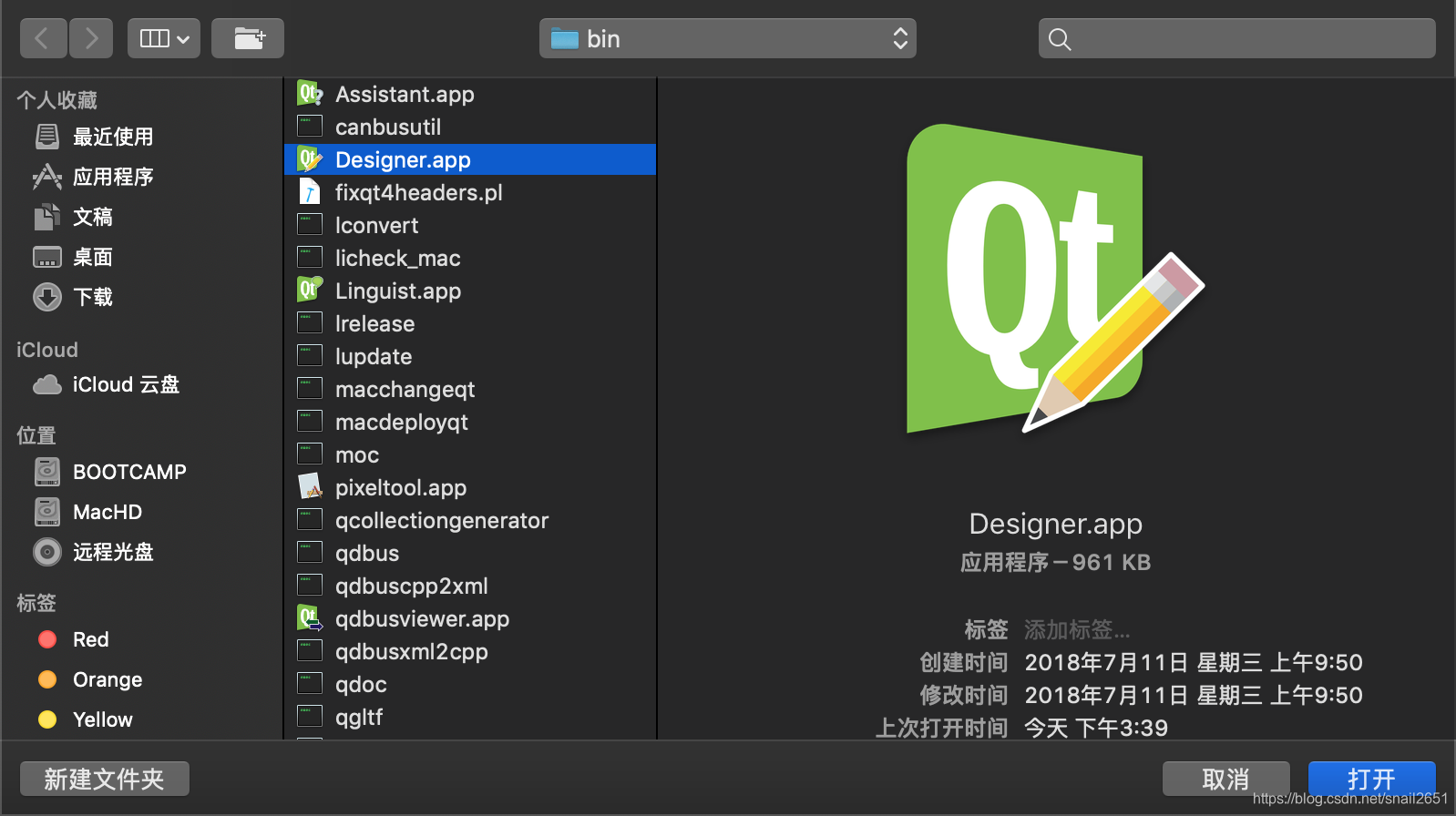1456x816 pixels.
Task: Select the licheck_mac file name
Action: (397, 258)
